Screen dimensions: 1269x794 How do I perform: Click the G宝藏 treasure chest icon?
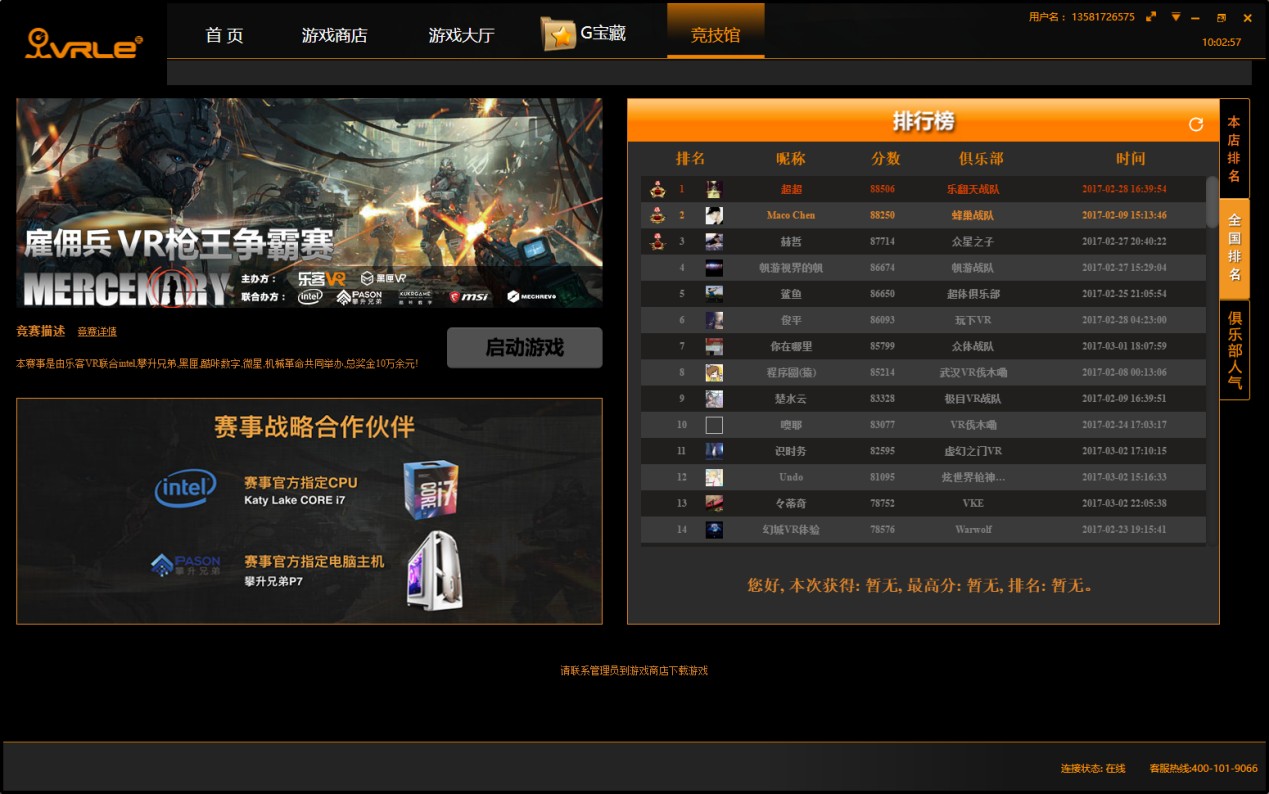pyautogui.click(x=559, y=34)
